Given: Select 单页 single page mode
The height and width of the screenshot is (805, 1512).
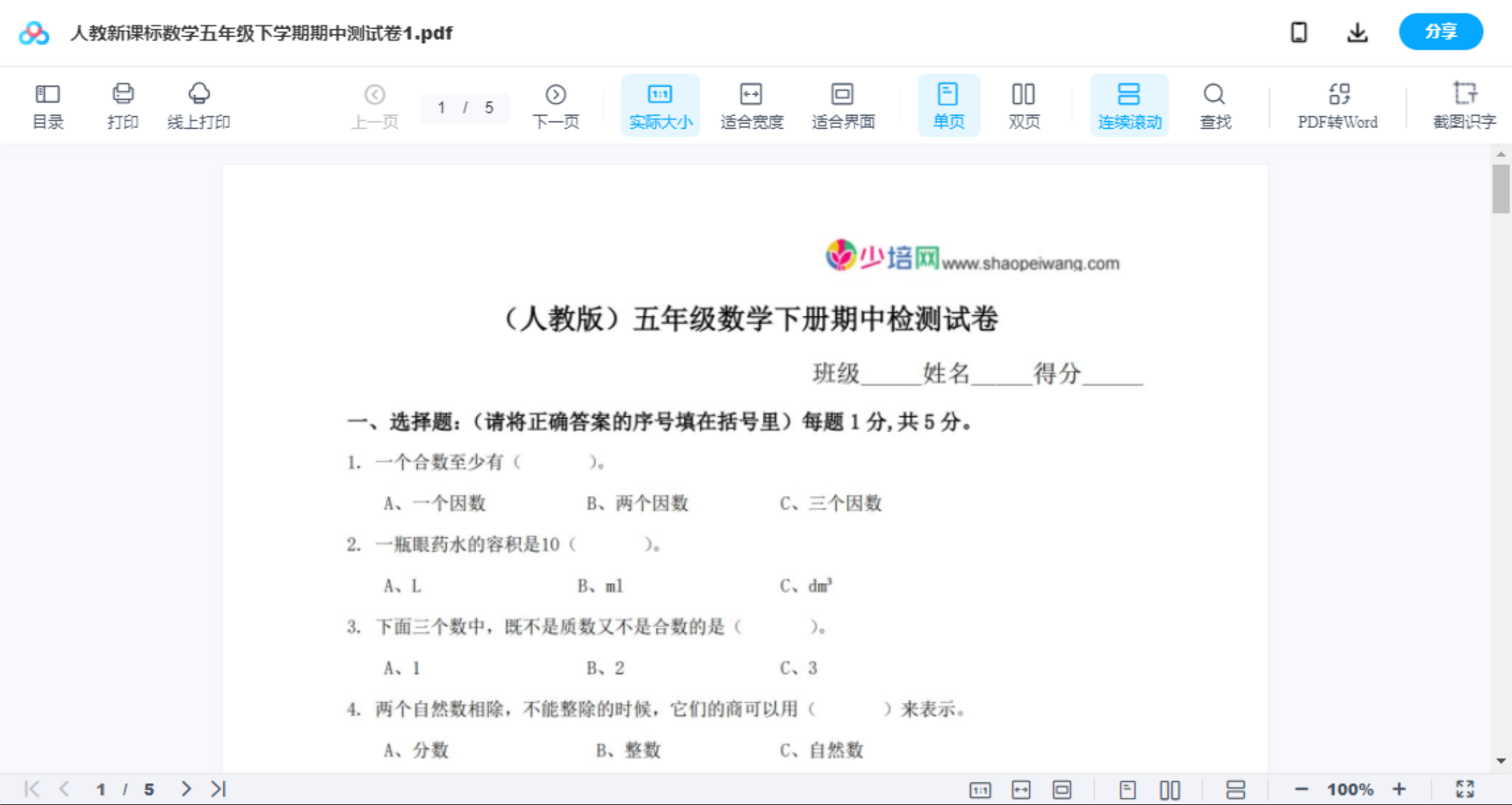Looking at the screenshot, I should pyautogui.click(x=948, y=104).
